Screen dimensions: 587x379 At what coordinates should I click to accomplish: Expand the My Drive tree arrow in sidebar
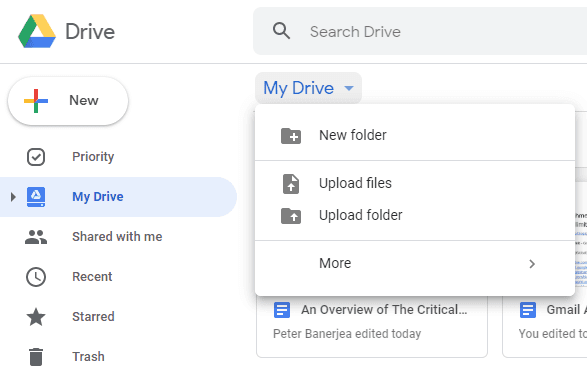(x=13, y=197)
